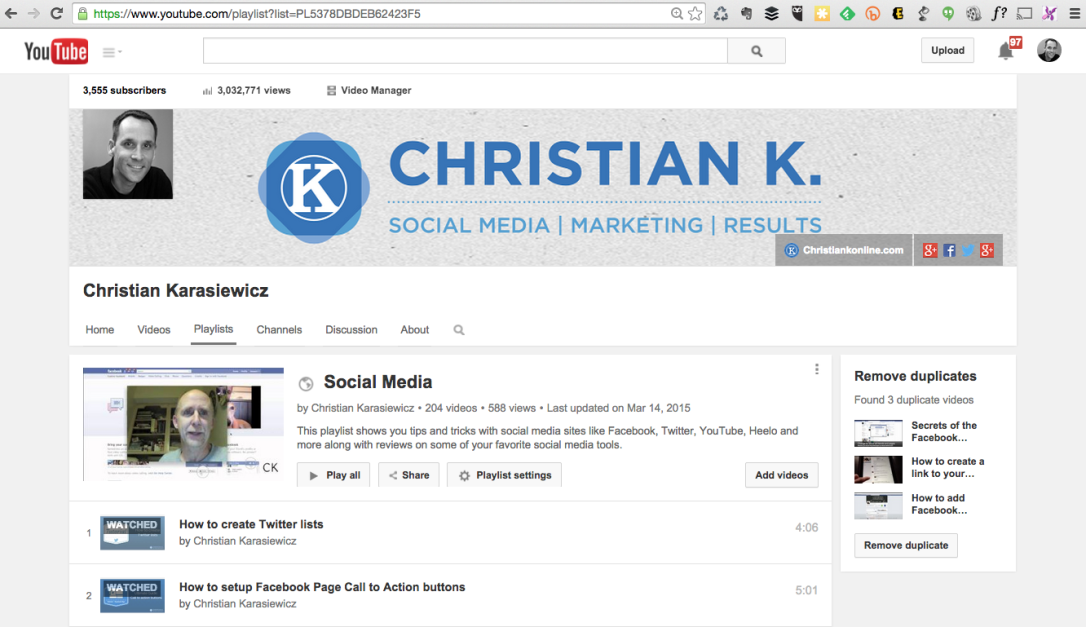This screenshot has width=1086, height=627.
Task: Go to the About tab
Action: point(415,330)
